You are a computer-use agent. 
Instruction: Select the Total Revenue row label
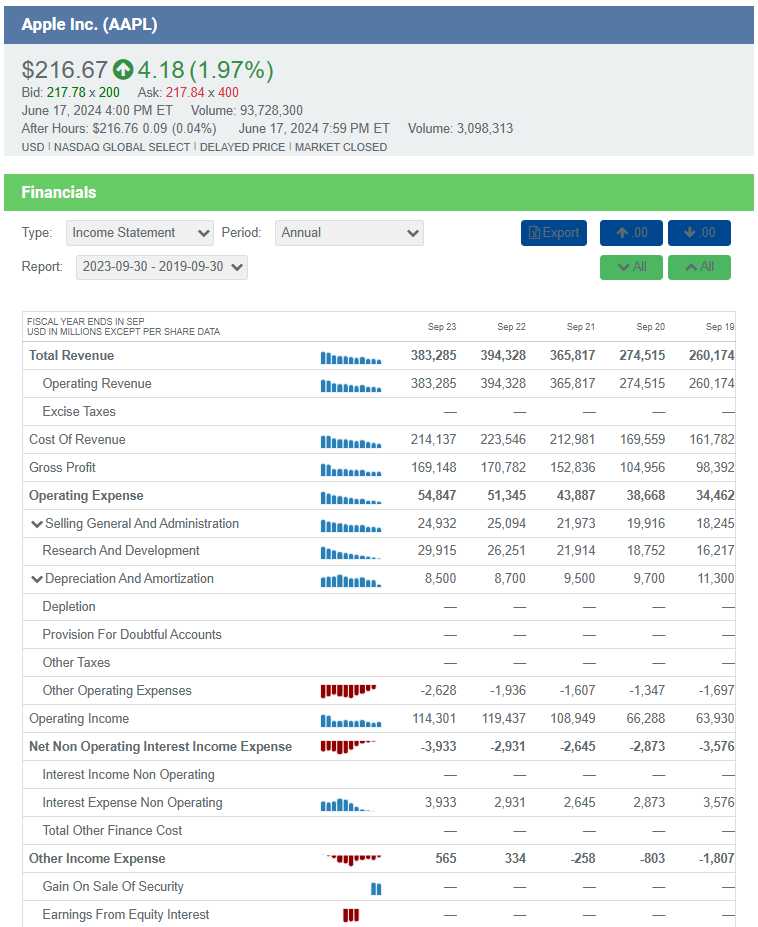pos(72,356)
